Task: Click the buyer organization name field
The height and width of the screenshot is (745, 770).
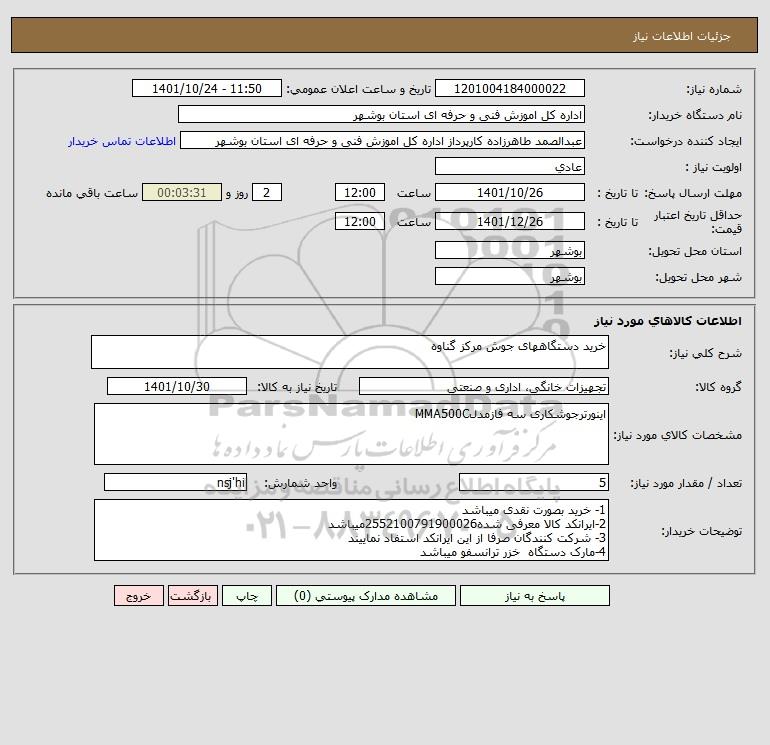Action: coord(381,114)
